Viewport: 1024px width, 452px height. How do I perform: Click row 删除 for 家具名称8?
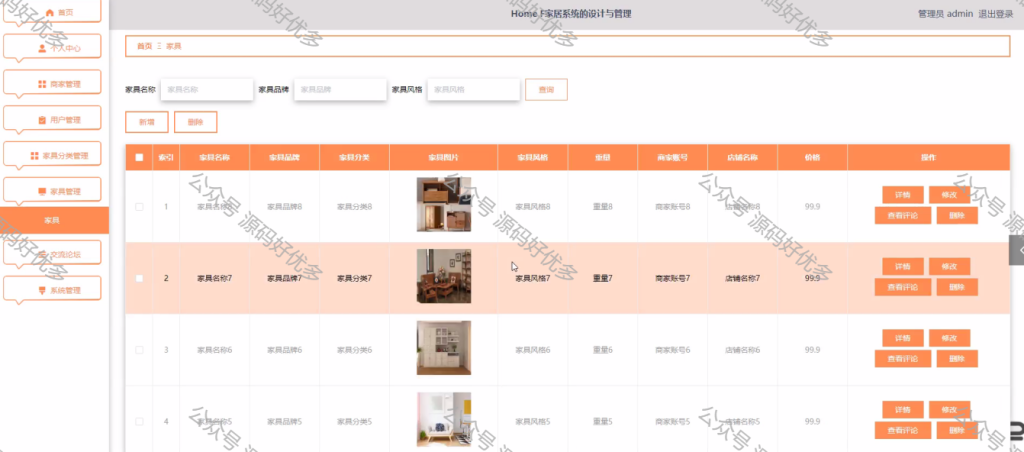click(957, 216)
